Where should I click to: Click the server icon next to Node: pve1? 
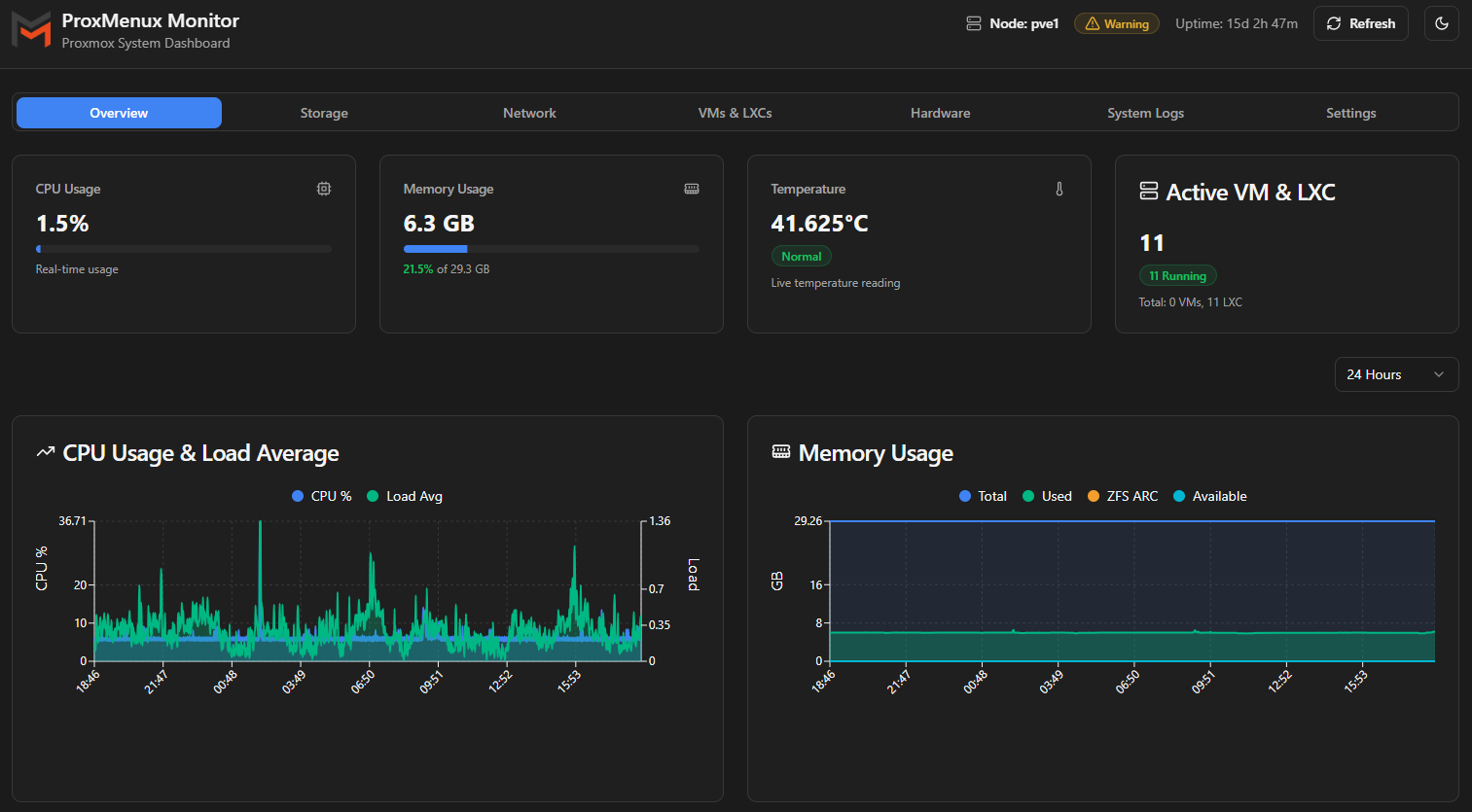tap(974, 23)
